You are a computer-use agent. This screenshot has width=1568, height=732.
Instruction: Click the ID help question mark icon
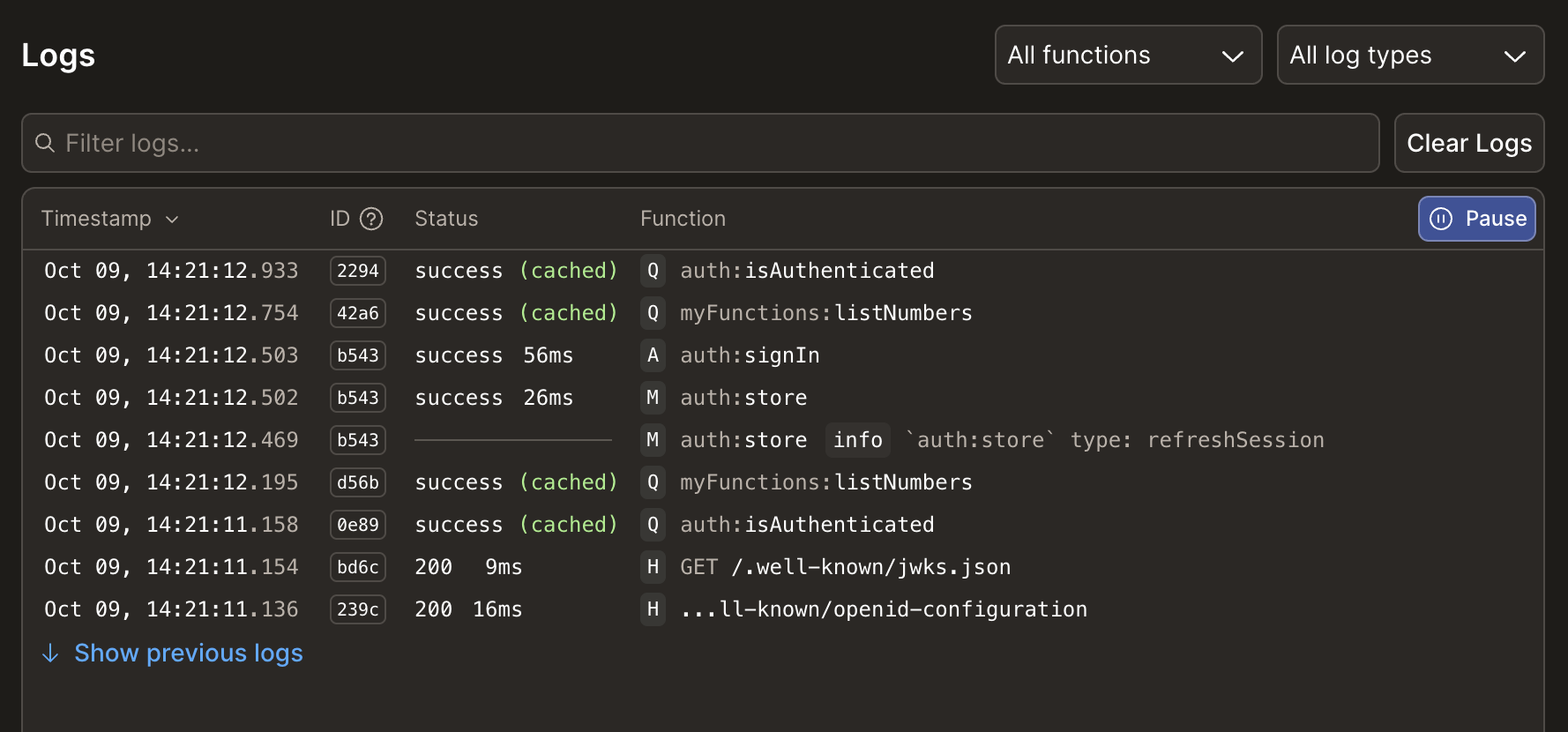tap(371, 219)
